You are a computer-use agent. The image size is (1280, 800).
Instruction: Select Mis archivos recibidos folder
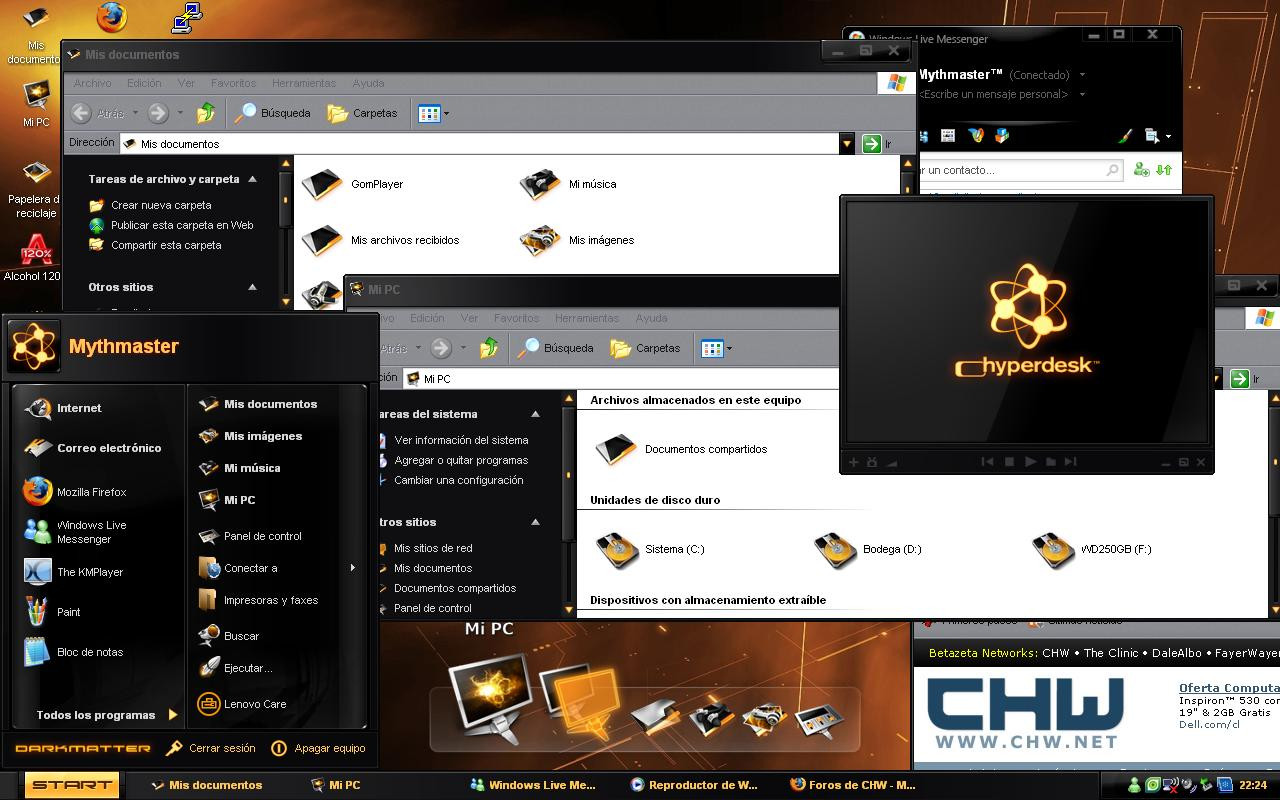pyautogui.click(x=381, y=240)
